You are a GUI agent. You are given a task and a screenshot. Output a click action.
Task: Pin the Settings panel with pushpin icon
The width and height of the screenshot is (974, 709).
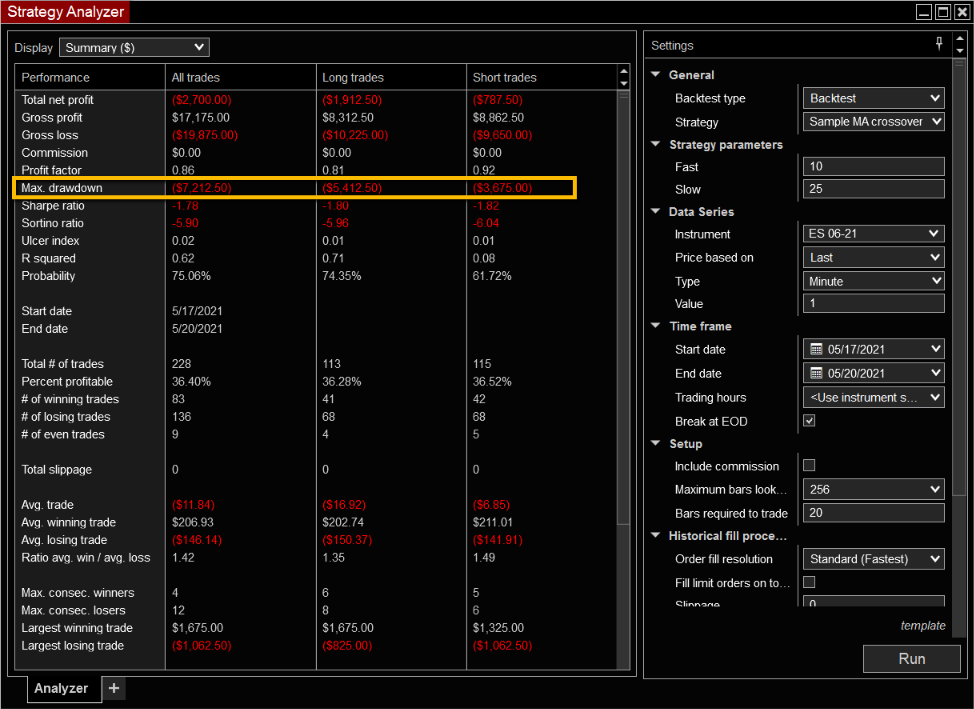click(939, 44)
